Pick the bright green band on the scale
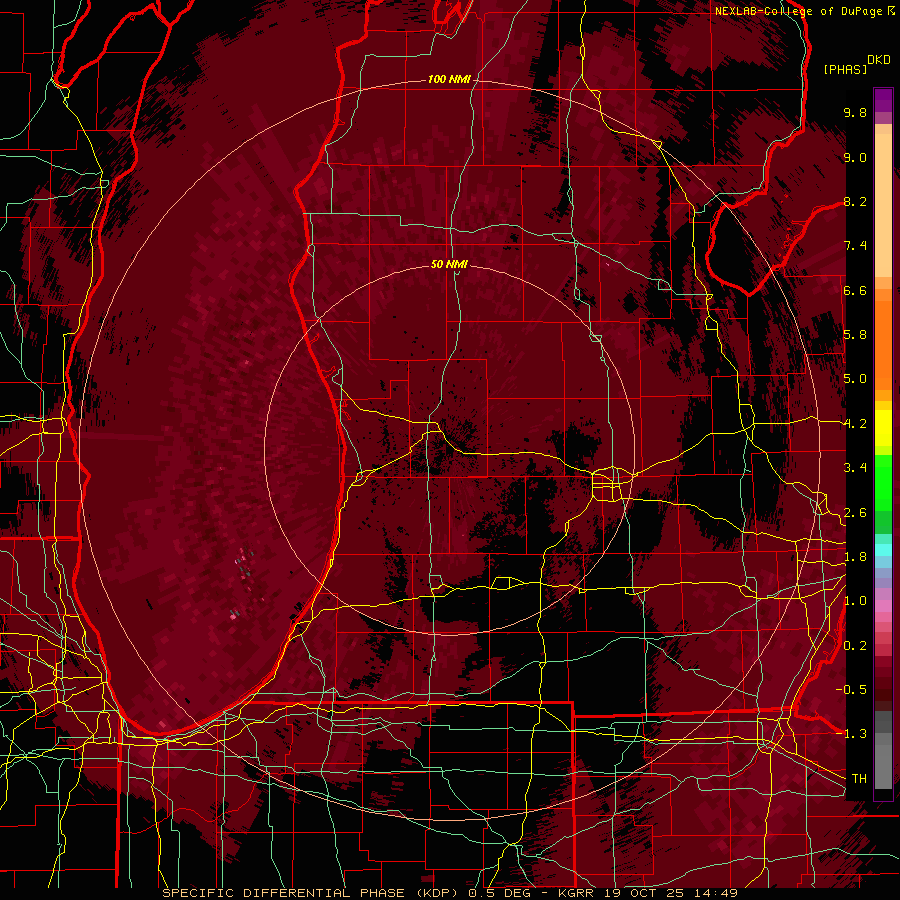Viewport: 900px width, 900px height. click(x=883, y=482)
